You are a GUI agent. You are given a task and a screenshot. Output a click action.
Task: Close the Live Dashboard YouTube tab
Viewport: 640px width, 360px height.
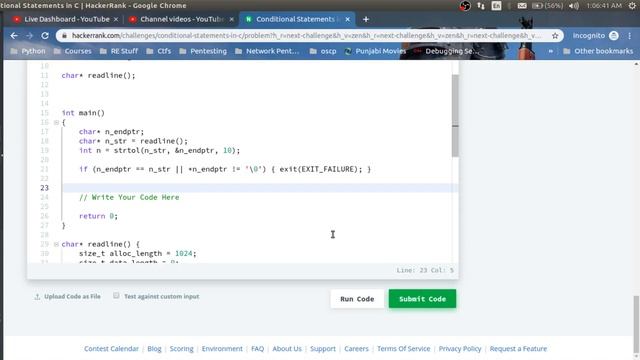click(x=116, y=19)
